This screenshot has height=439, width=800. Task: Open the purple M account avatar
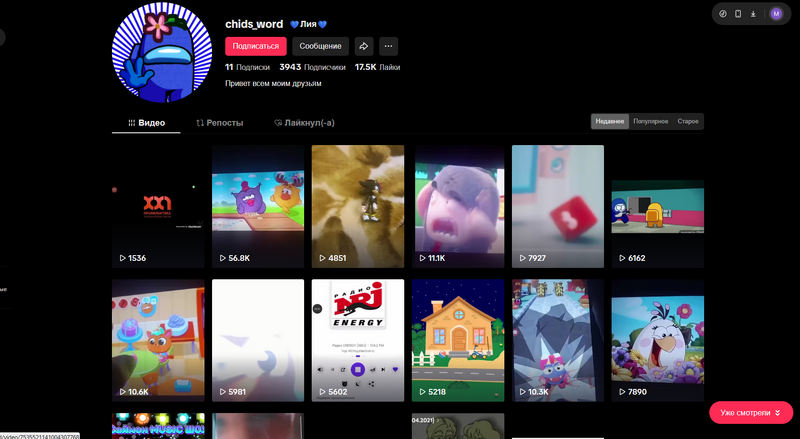tap(776, 14)
